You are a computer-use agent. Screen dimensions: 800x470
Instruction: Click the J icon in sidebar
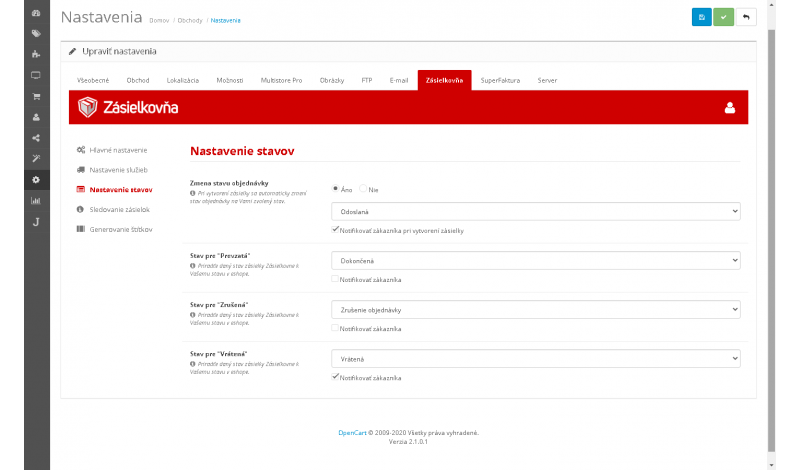pyautogui.click(x=36, y=221)
